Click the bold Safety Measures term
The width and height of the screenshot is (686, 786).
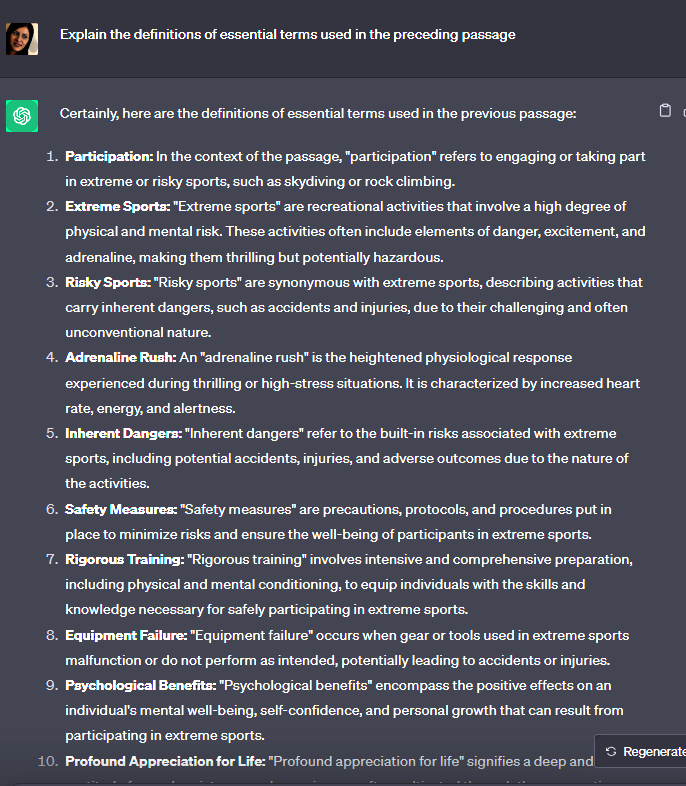point(121,509)
